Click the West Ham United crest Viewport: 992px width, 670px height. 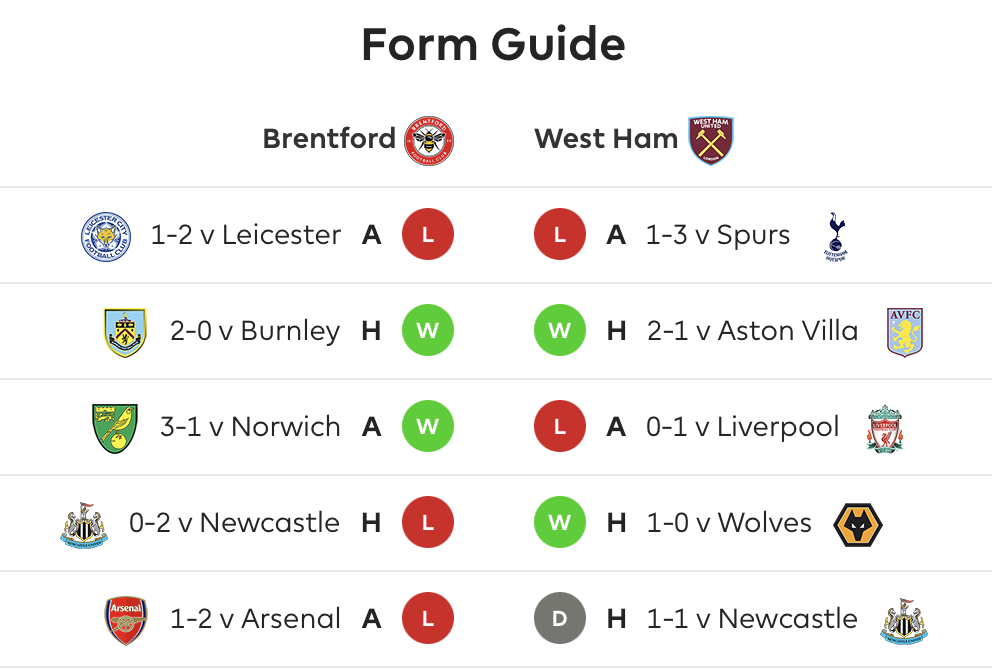710,140
